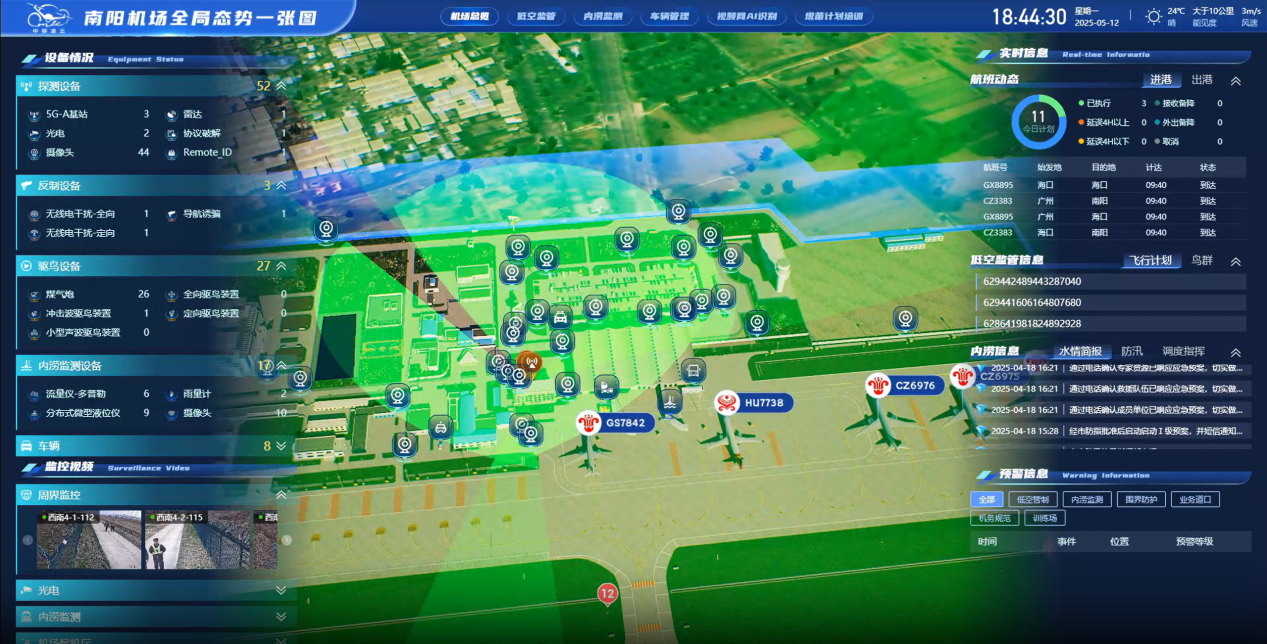Click the 驱鸟设备 section icon

(26, 266)
